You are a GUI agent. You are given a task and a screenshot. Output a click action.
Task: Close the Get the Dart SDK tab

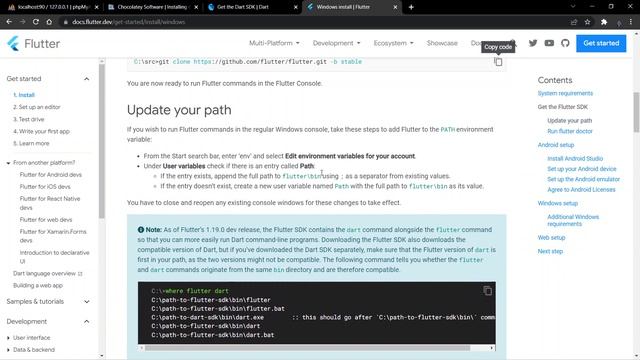(296, 7)
